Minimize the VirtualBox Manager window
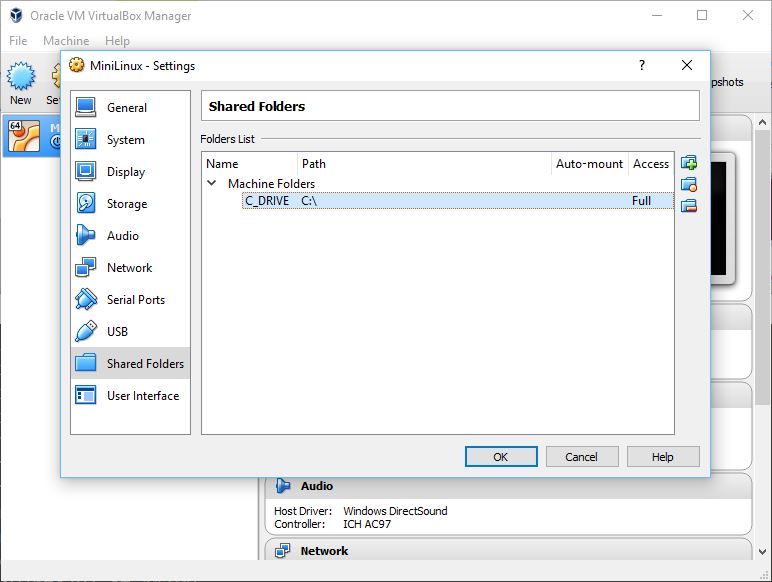772x582 pixels. click(x=657, y=15)
